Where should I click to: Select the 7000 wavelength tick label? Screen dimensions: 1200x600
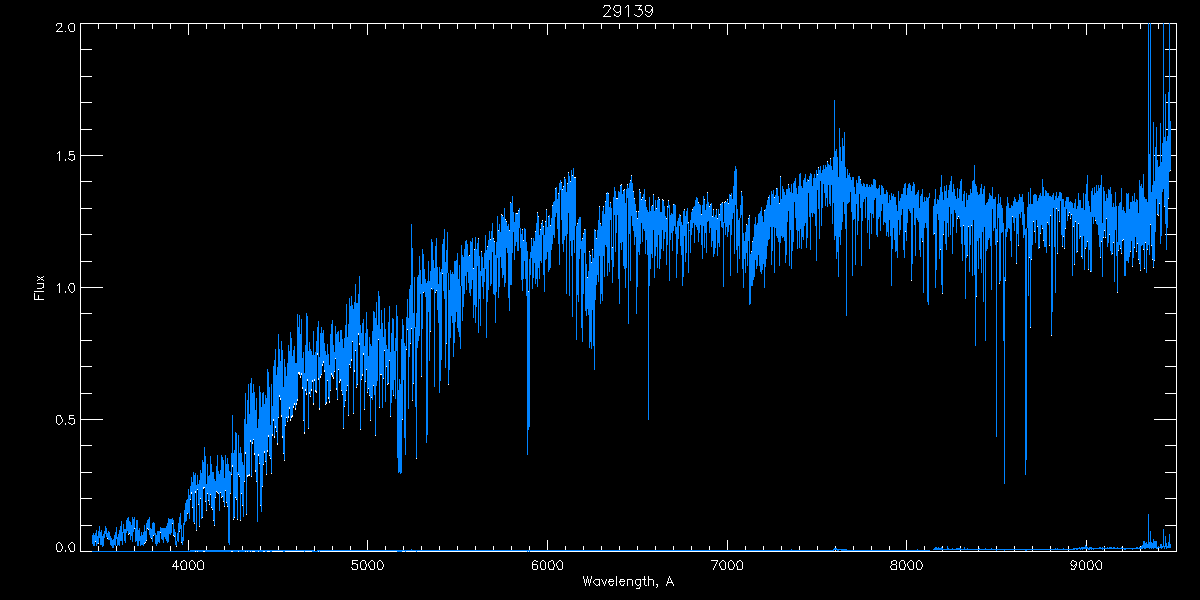[x=726, y=564]
